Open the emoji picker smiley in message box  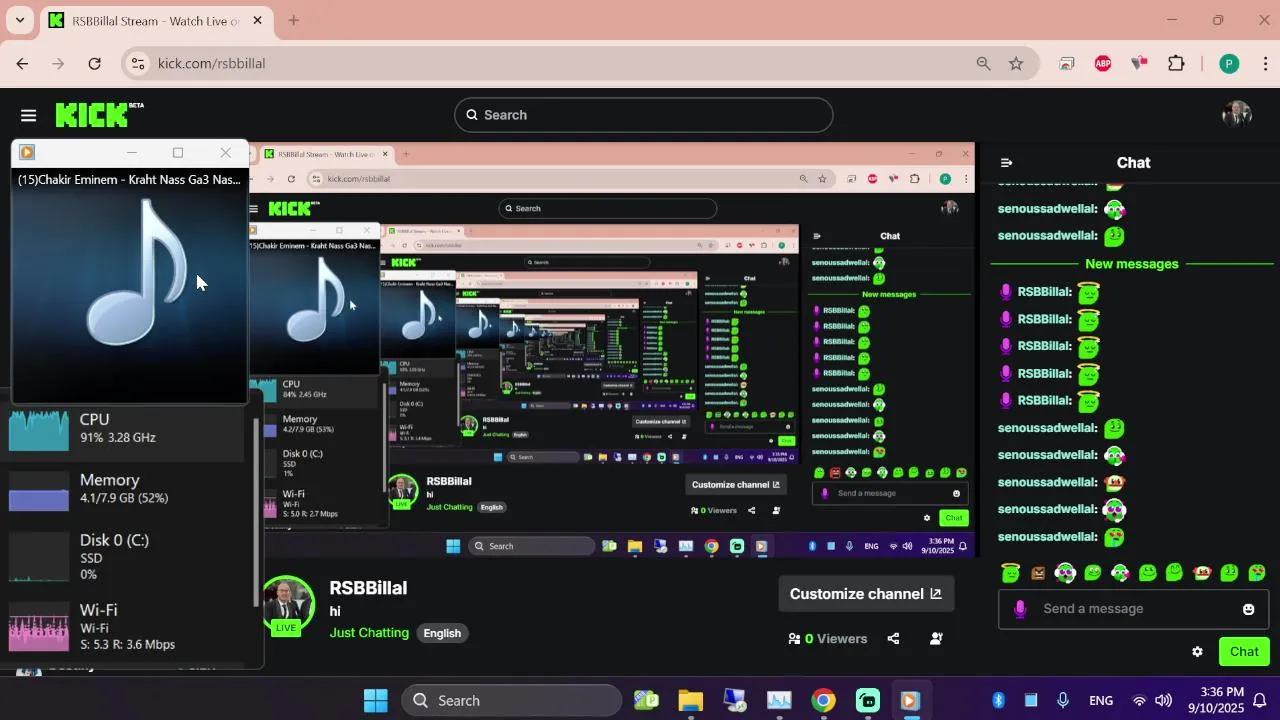pyautogui.click(x=1248, y=609)
